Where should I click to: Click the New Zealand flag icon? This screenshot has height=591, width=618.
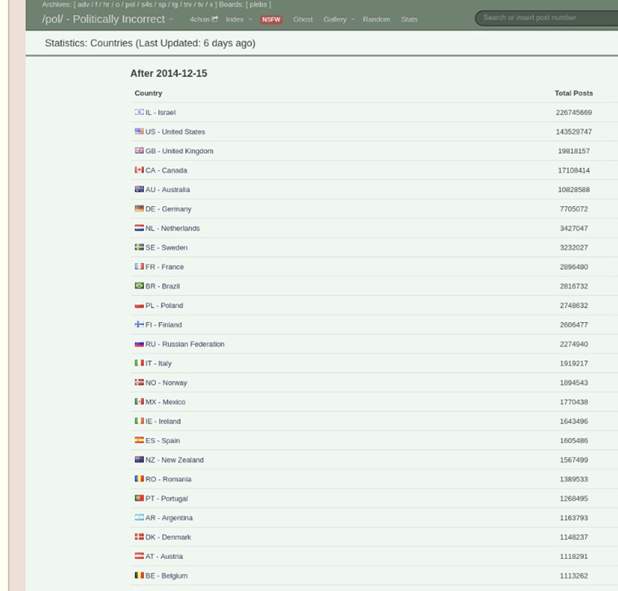139,459
